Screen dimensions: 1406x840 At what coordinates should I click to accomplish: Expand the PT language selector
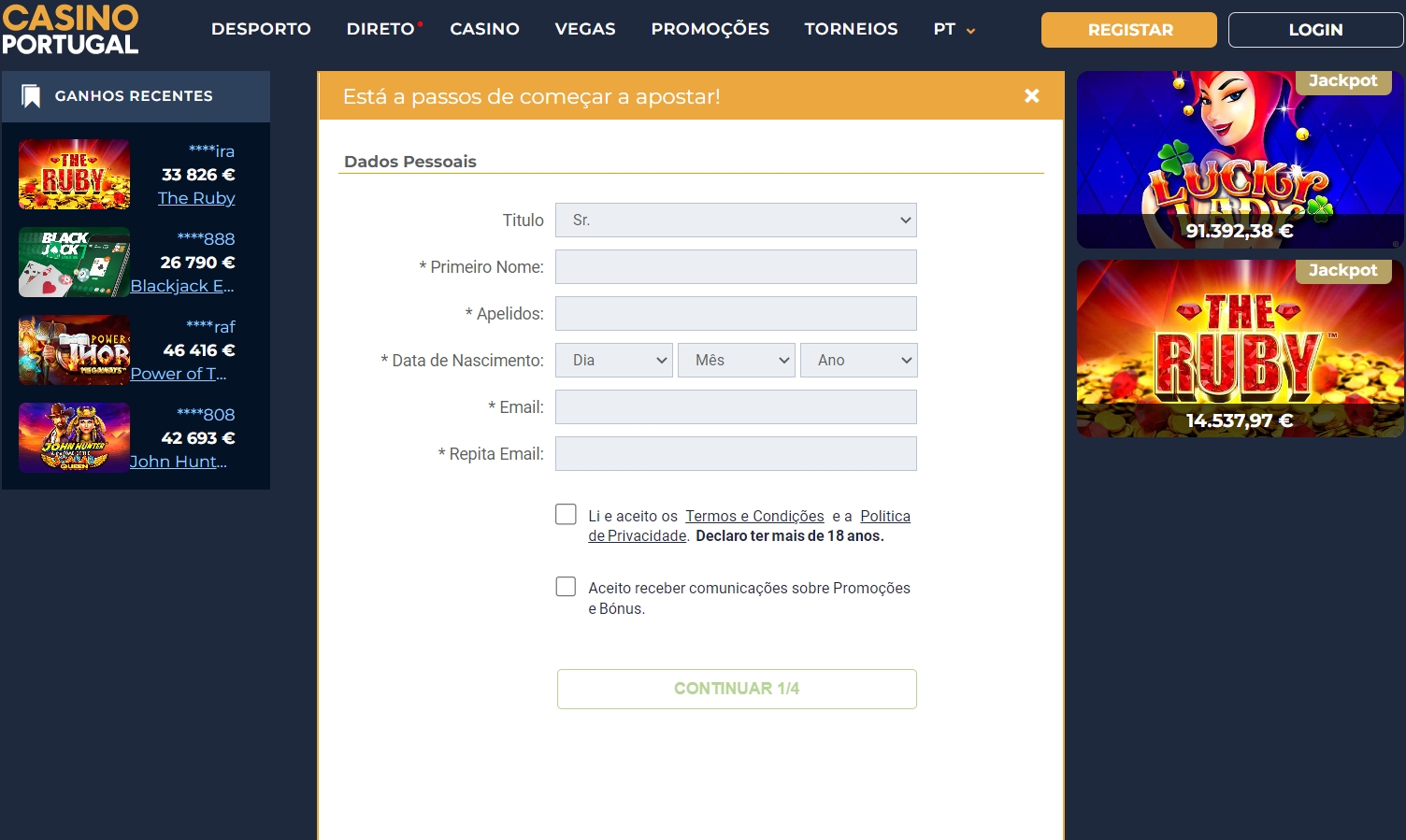(954, 29)
